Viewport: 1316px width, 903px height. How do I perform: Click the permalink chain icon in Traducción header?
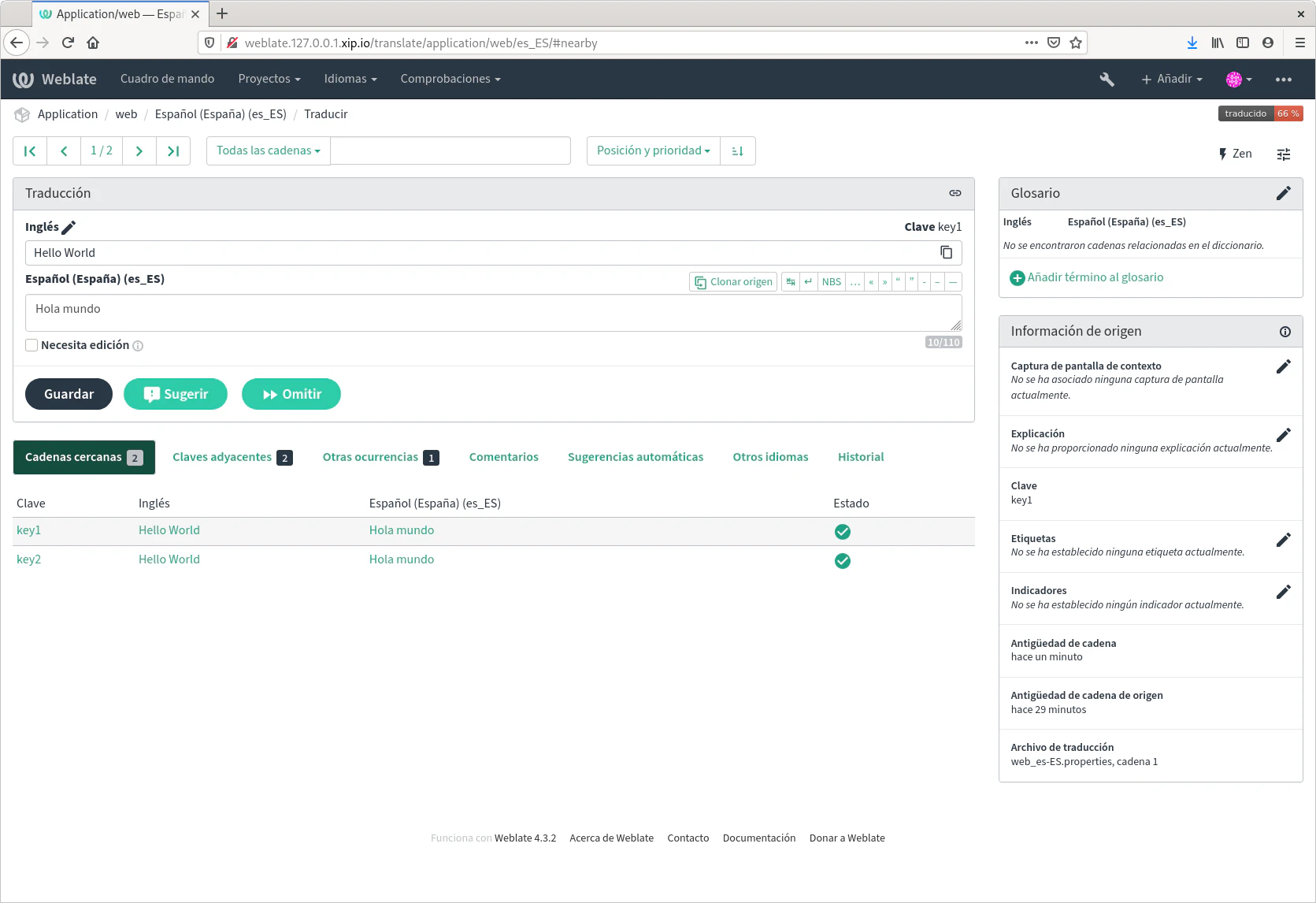955,193
